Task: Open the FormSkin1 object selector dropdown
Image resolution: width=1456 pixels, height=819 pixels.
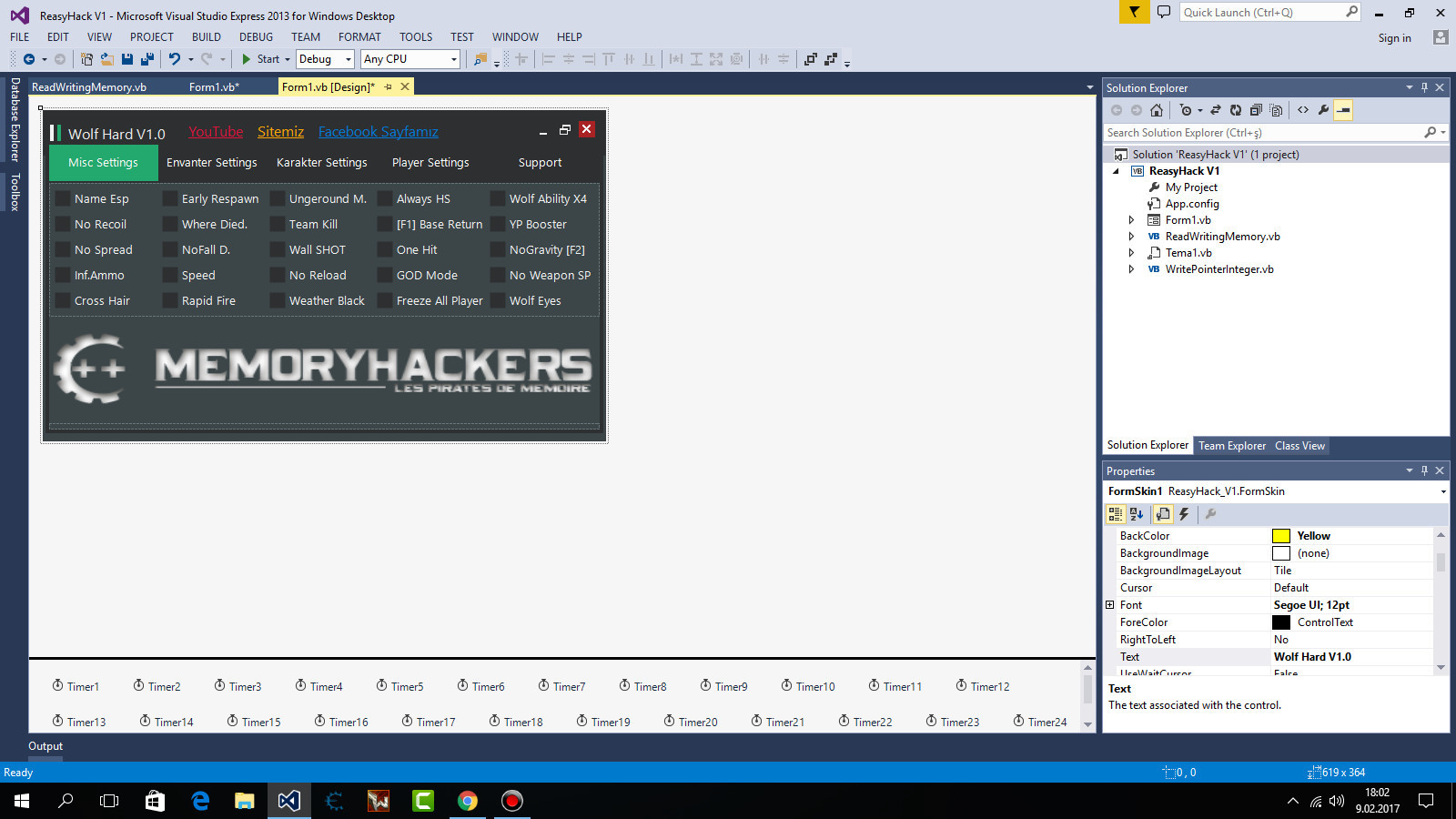Action: (1442, 491)
